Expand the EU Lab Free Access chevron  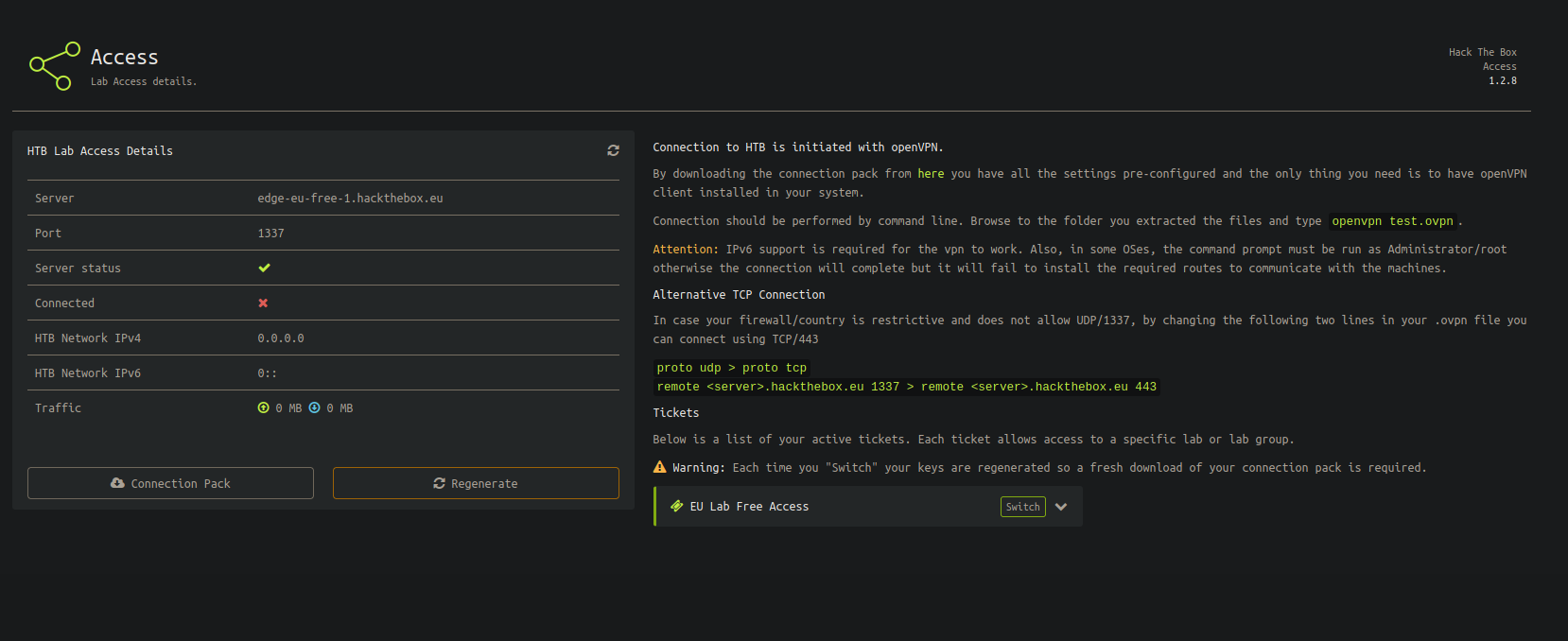(x=1061, y=507)
